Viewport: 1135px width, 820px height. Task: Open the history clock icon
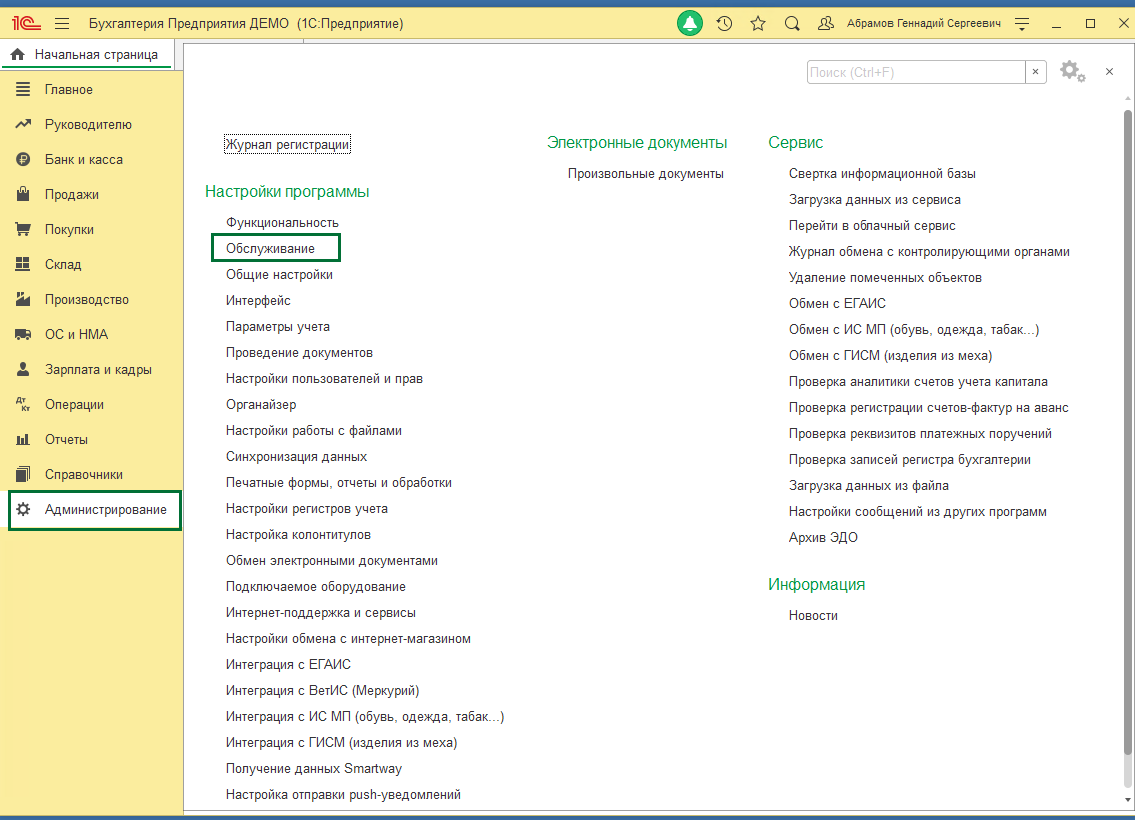(724, 24)
